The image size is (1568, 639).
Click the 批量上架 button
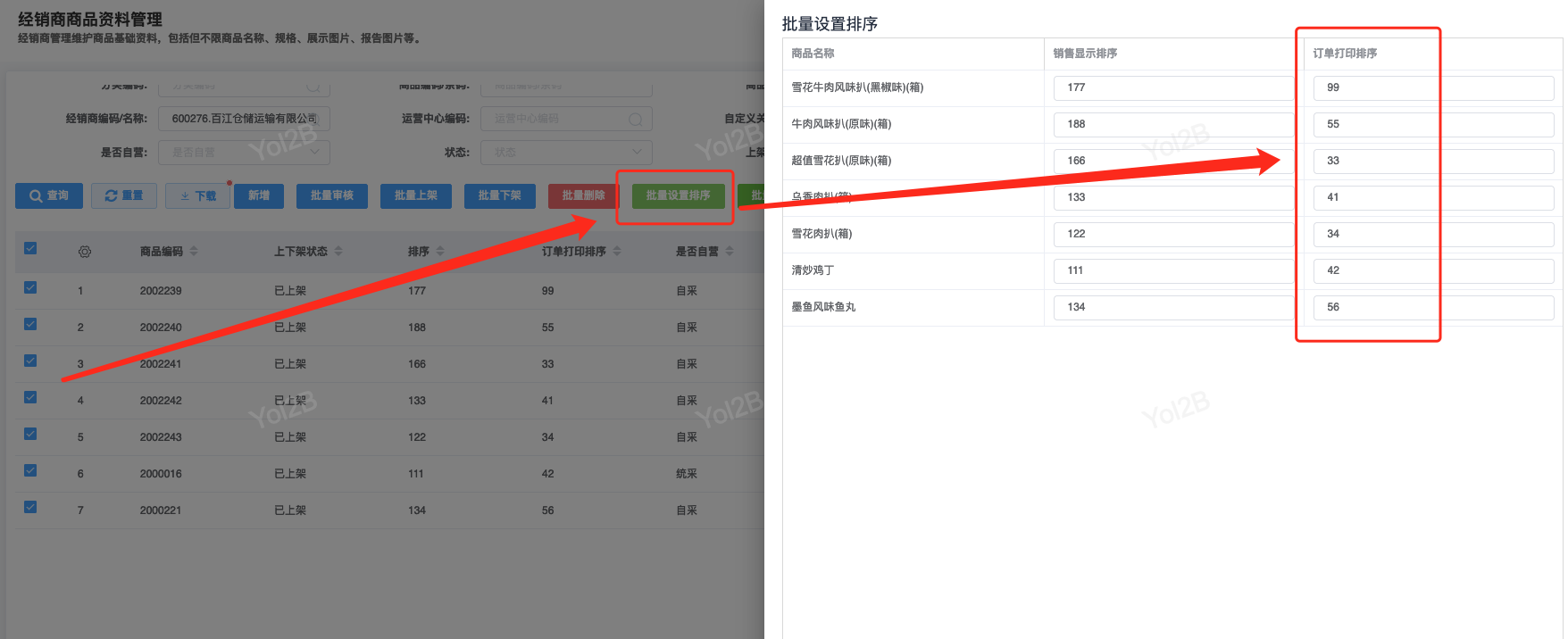click(x=416, y=195)
